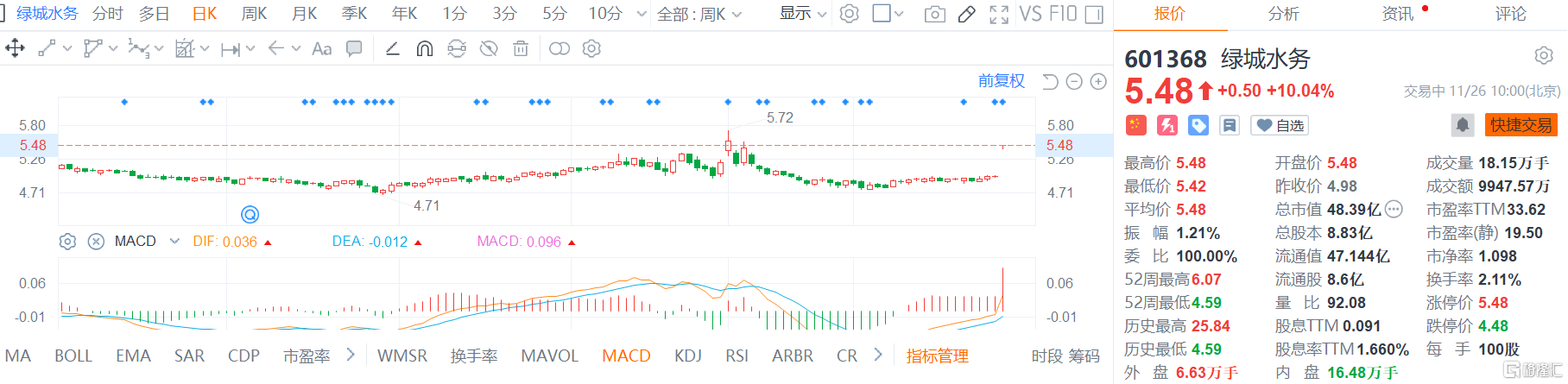Open the 快捷交易 quick trade button

point(1521,125)
